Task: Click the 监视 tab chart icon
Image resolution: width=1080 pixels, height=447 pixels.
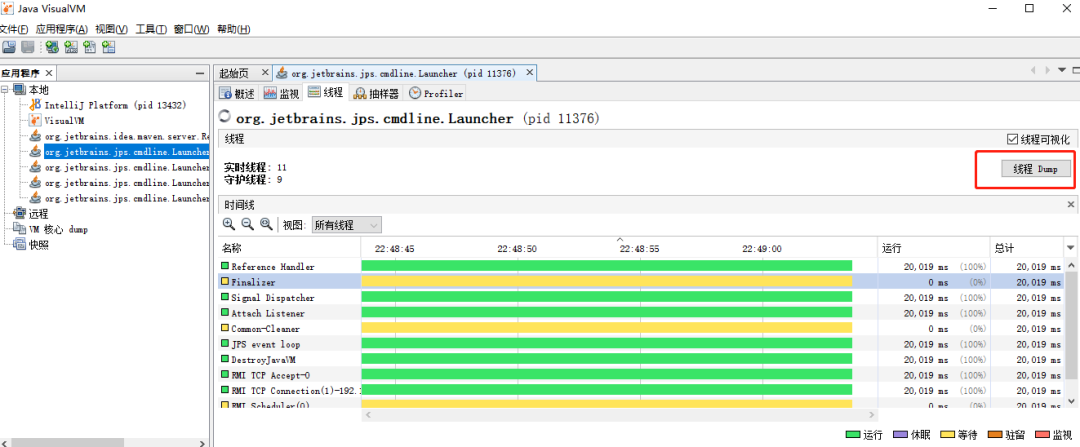Action: (x=269, y=93)
